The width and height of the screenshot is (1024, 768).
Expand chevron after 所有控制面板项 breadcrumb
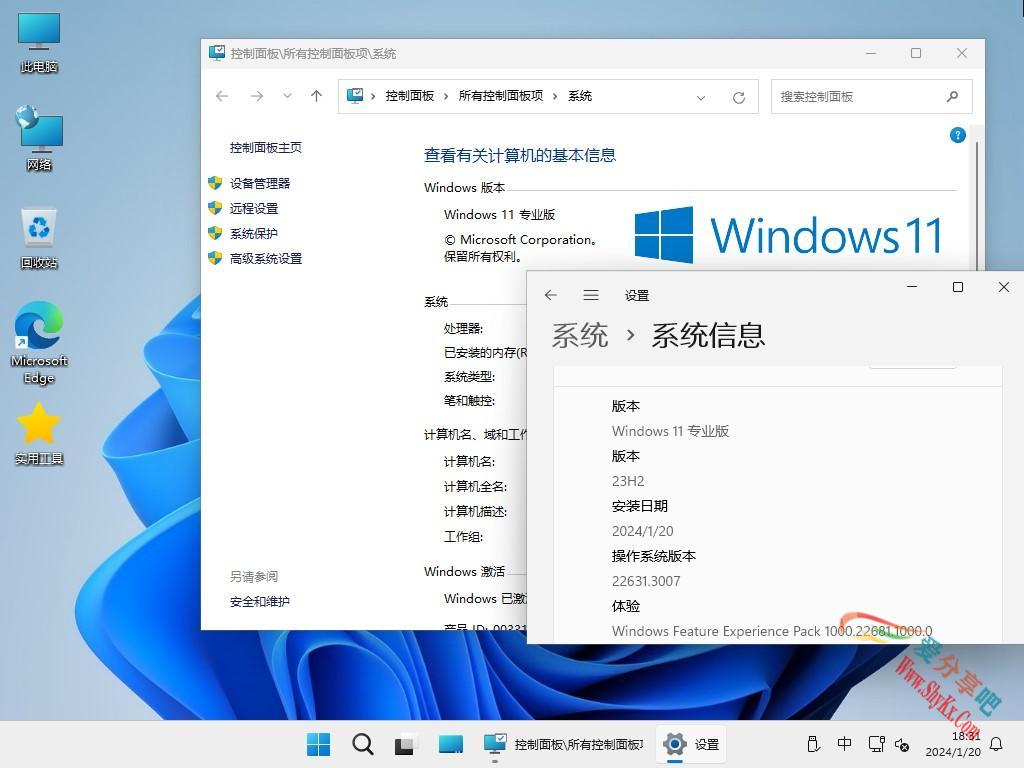pyautogui.click(x=555, y=97)
